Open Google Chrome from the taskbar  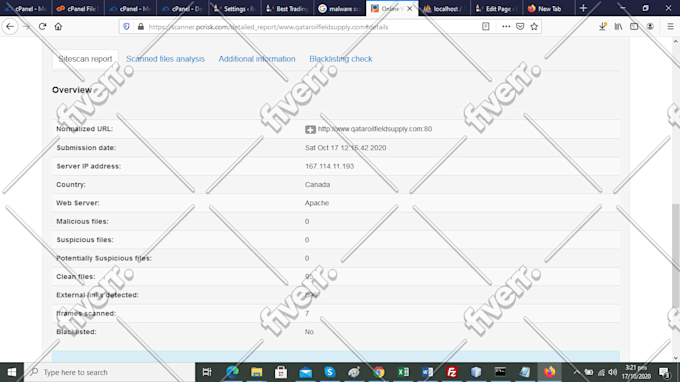(x=379, y=372)
